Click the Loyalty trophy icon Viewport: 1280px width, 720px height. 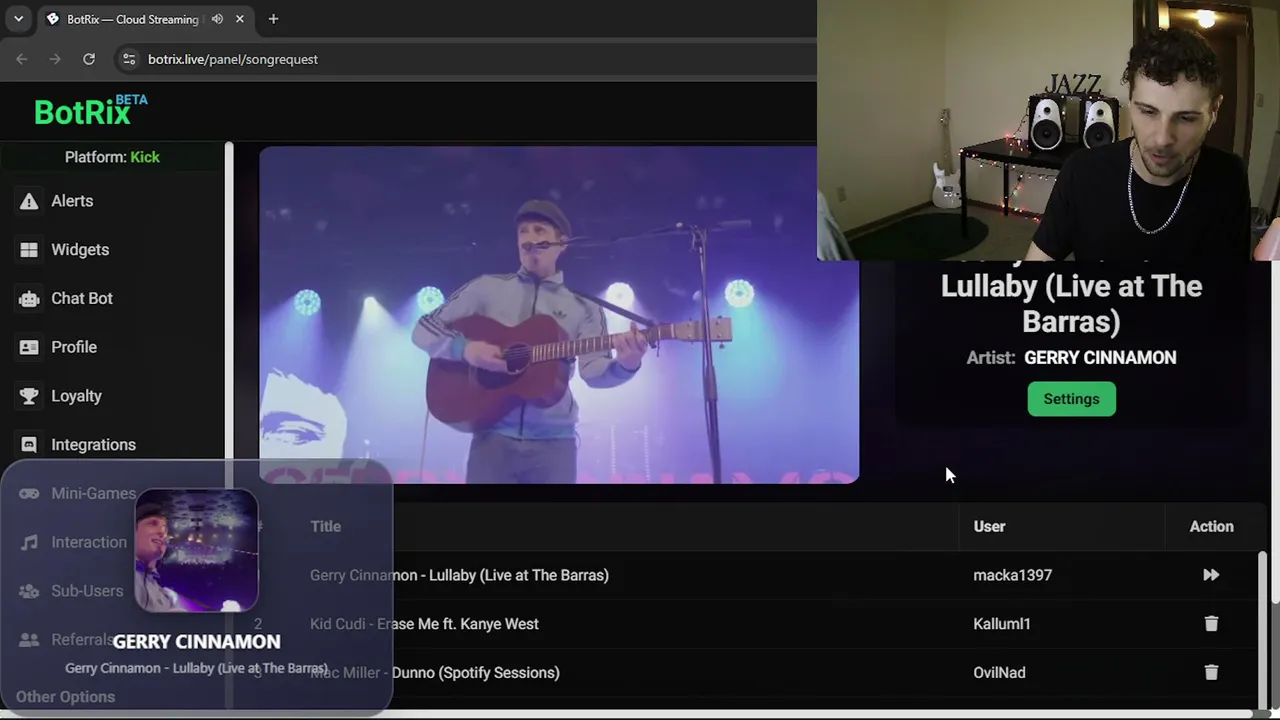tap(29, 396)
